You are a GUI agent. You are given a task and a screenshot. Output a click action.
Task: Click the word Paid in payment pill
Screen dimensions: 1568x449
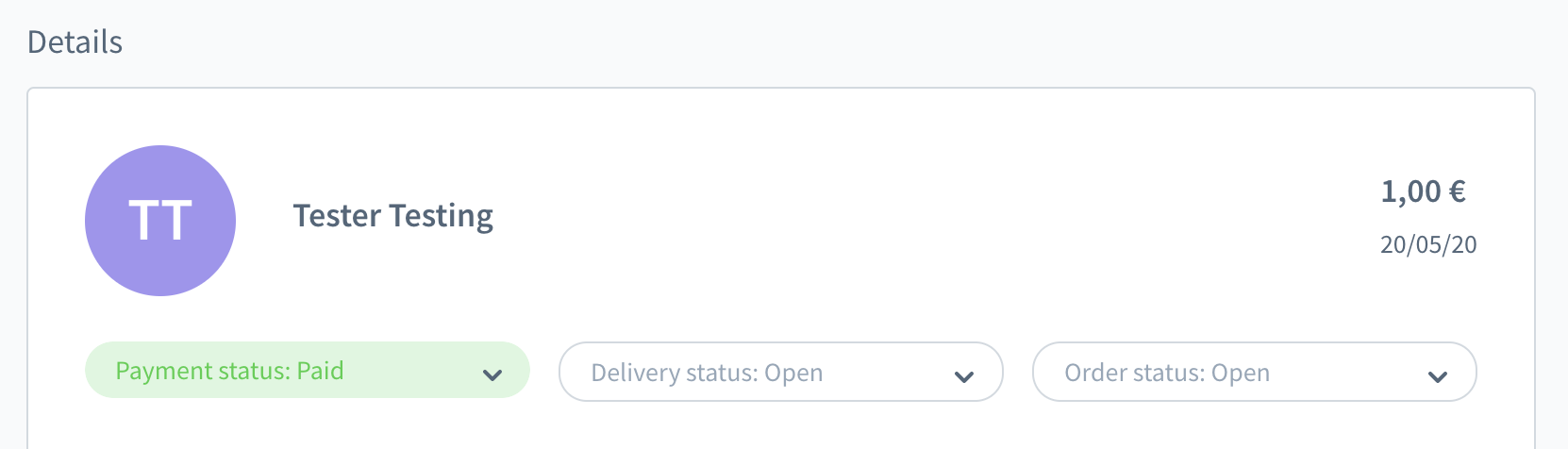pyautogui.click(x=320, y=371)
